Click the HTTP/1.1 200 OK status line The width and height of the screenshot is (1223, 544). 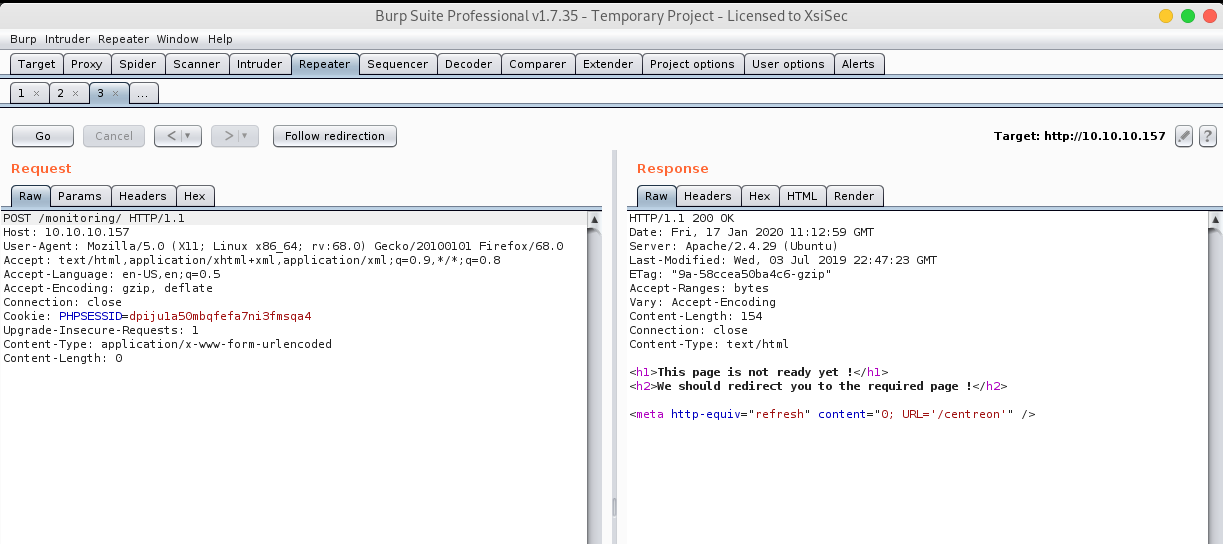(682, 218)
